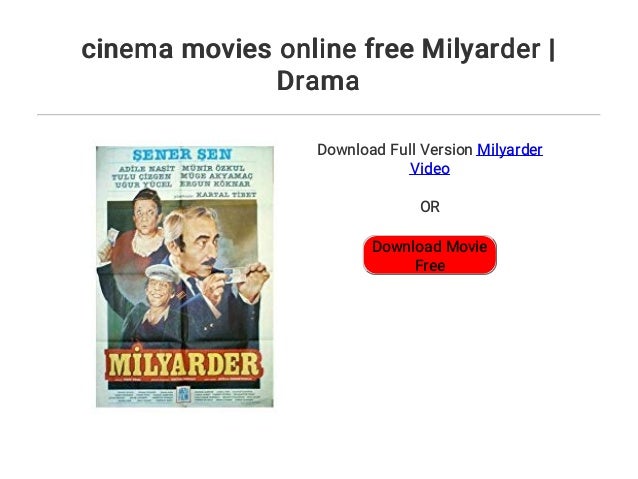
Task: Click the word 'Drama' in the heading
Action: click(x=318, y=81)
